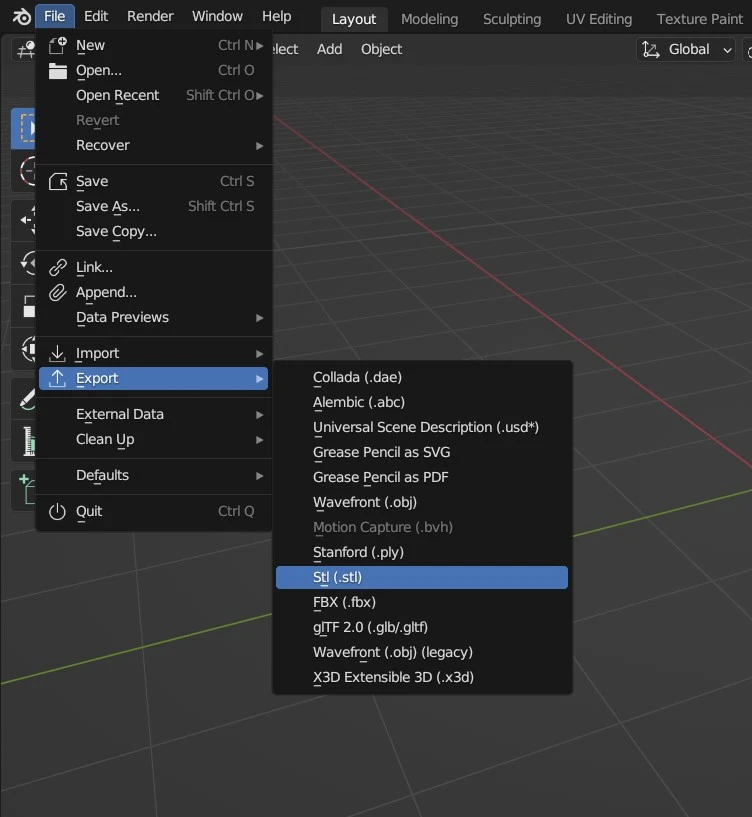752x817 pixels.
Task: Export as Universal Scene Description (.usd*)
Action: 422,427
